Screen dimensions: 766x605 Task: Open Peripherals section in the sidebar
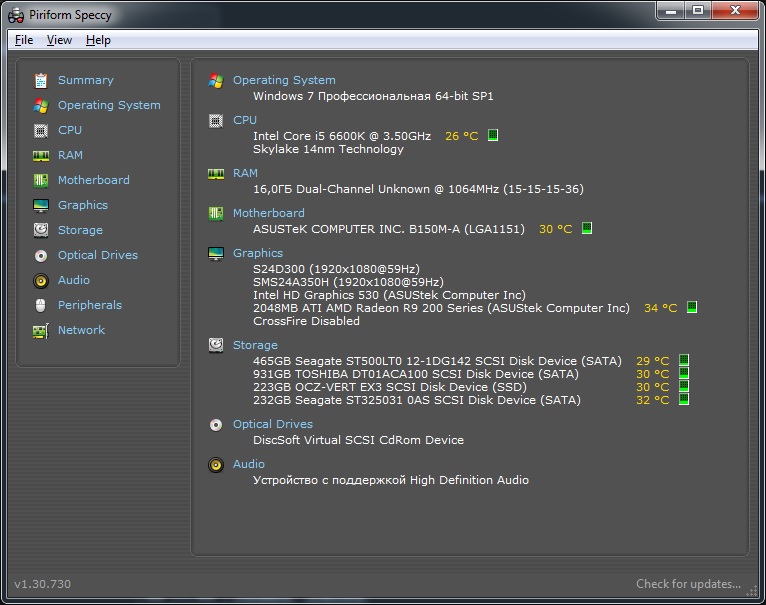pyautogui.click(x=90, y=305)
